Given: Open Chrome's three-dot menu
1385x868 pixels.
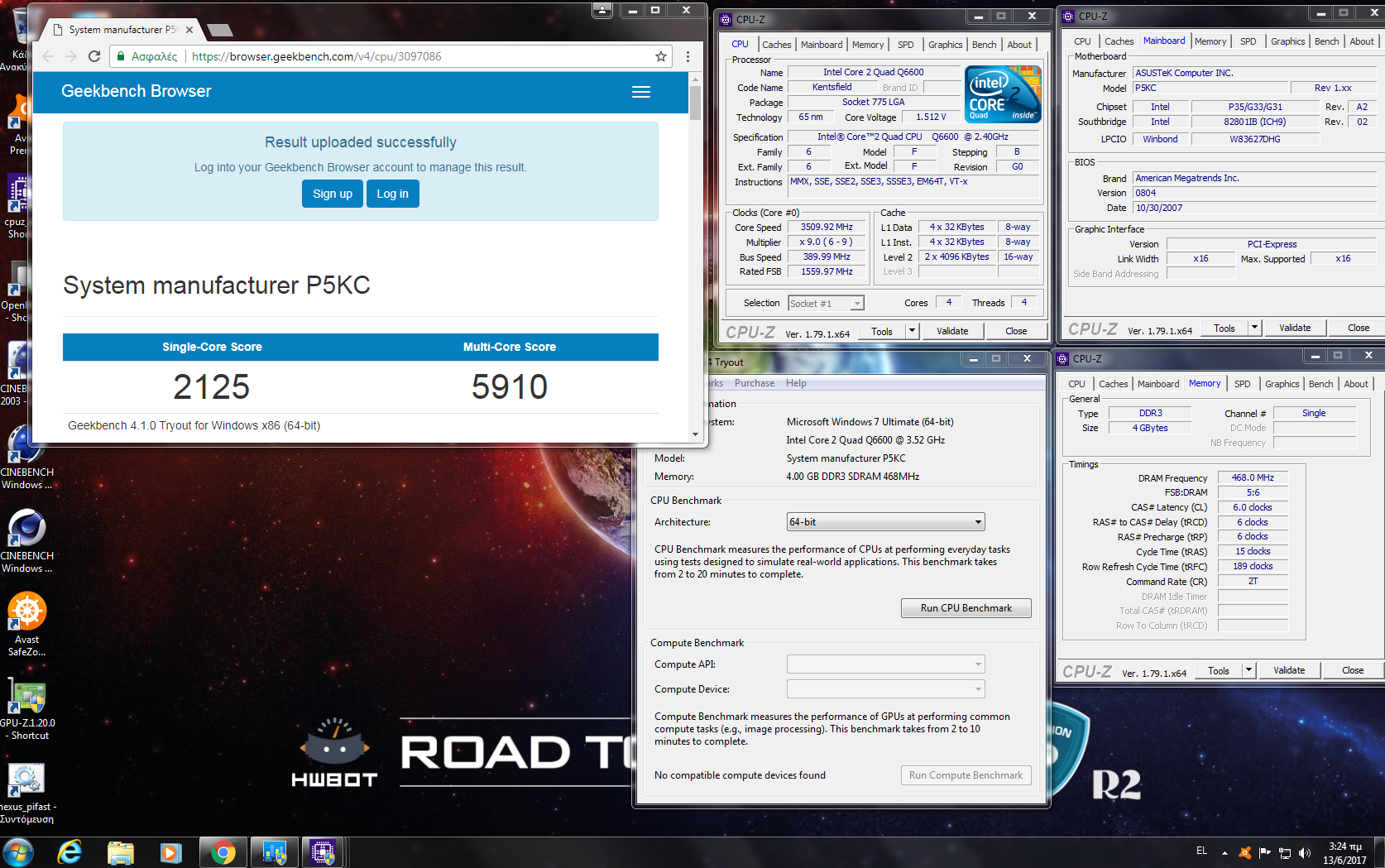Looking at the screenshot, I should [x=688, y=56].
